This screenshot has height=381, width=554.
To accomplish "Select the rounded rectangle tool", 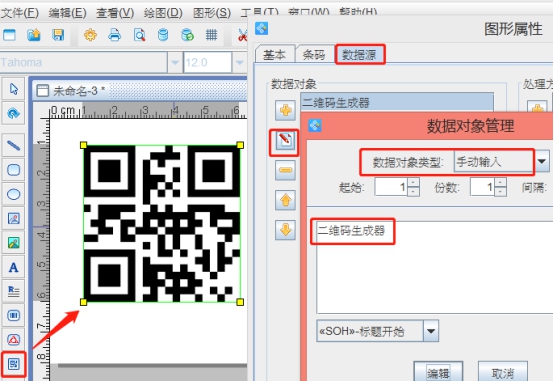I will pyautogui.click(x=13, y=170).
